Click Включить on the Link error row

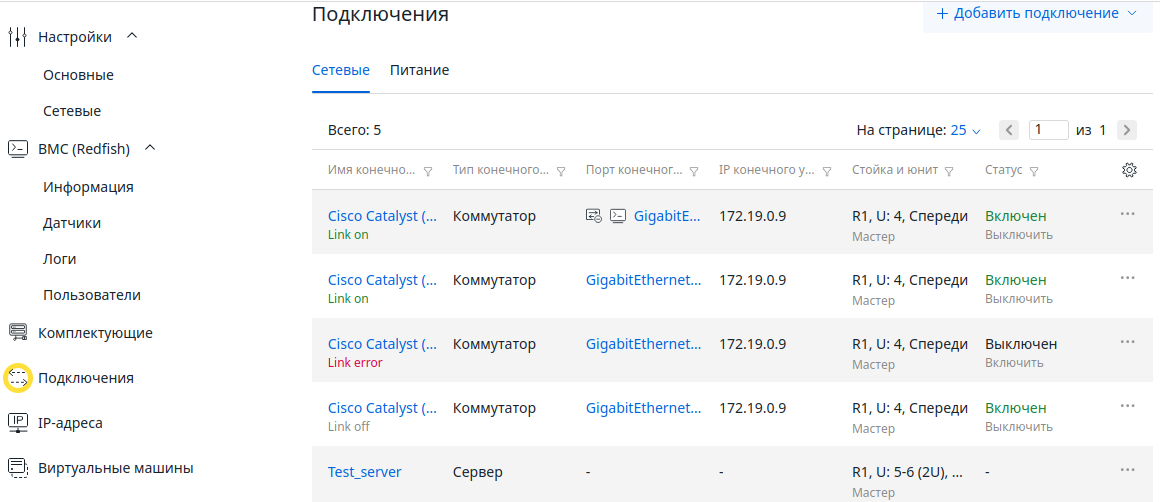1014,363
